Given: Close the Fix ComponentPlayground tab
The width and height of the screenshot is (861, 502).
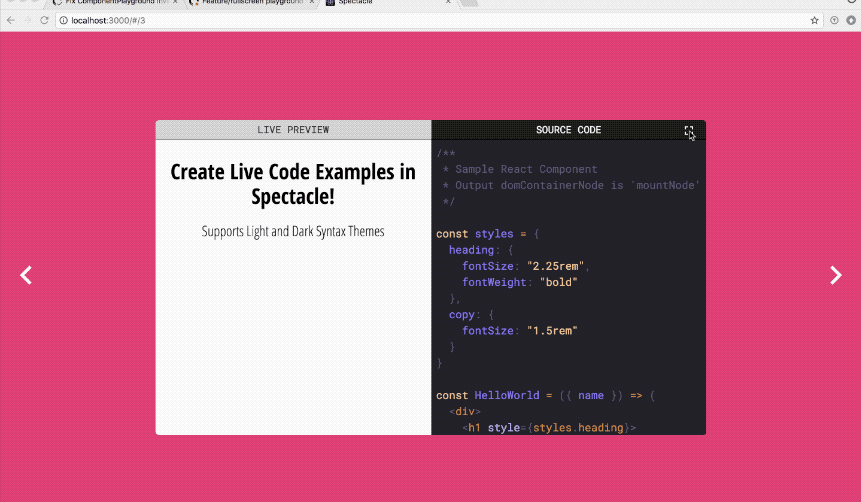Looking at the screenshot, I should [x=175, y=2].
